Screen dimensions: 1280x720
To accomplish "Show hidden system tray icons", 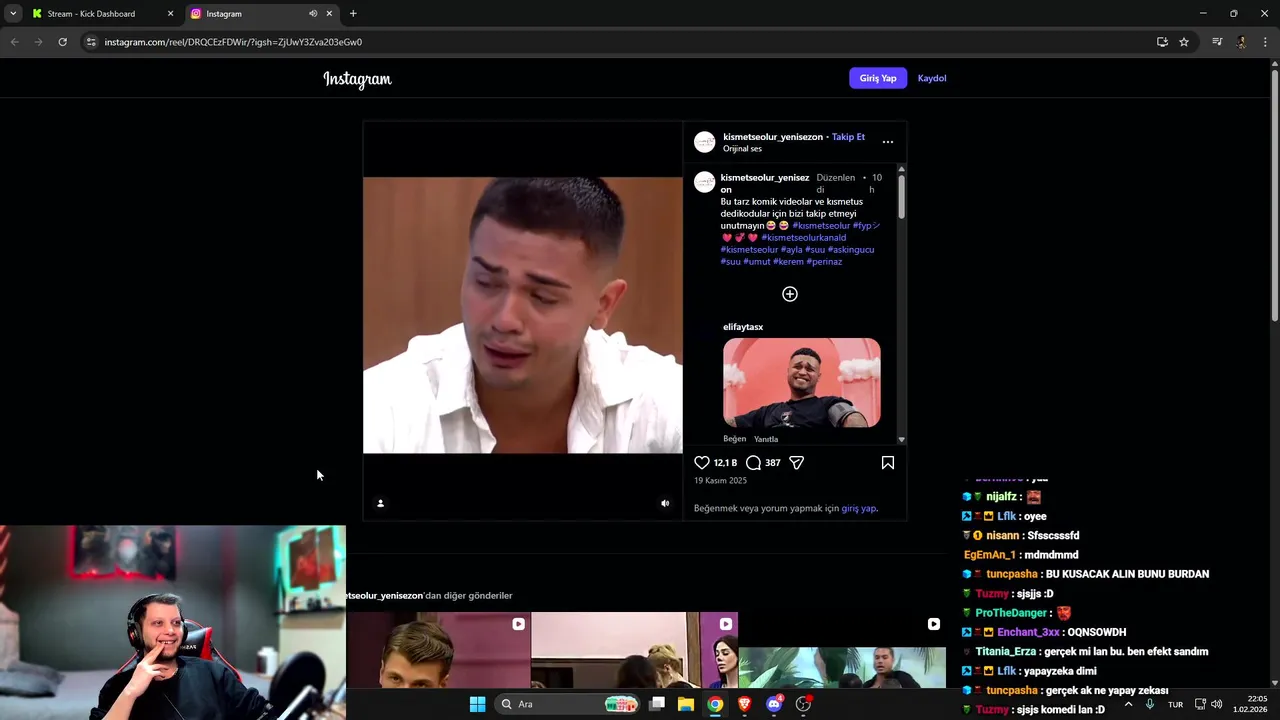I will tap(1129, 704).
